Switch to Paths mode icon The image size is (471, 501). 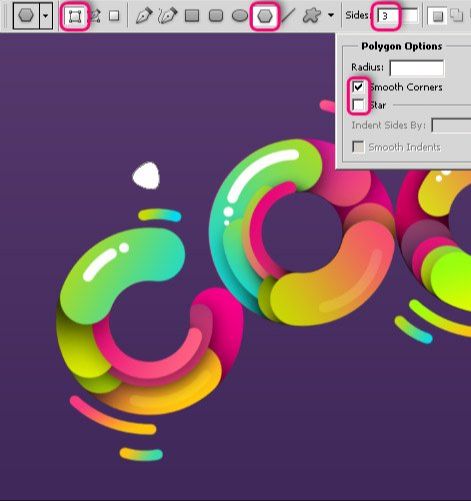click(96, 16)
